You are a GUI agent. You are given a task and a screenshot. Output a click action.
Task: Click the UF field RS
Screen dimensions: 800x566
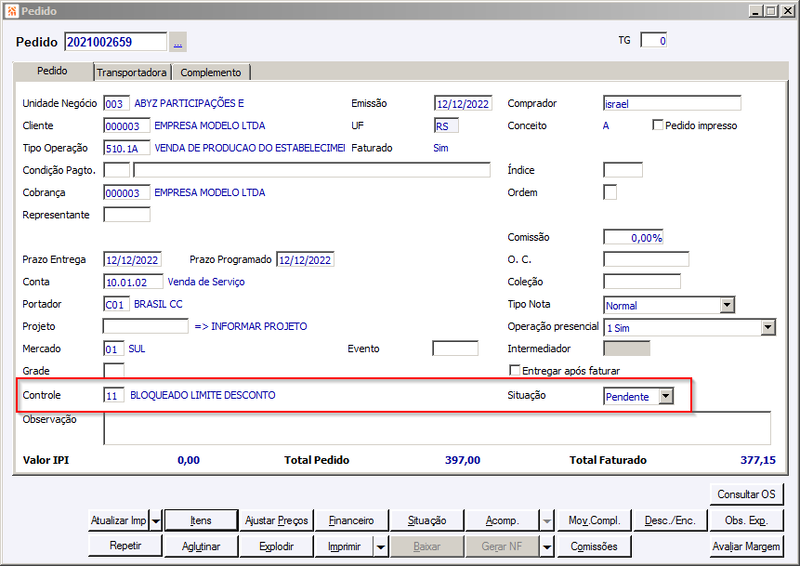coord(446,126)
